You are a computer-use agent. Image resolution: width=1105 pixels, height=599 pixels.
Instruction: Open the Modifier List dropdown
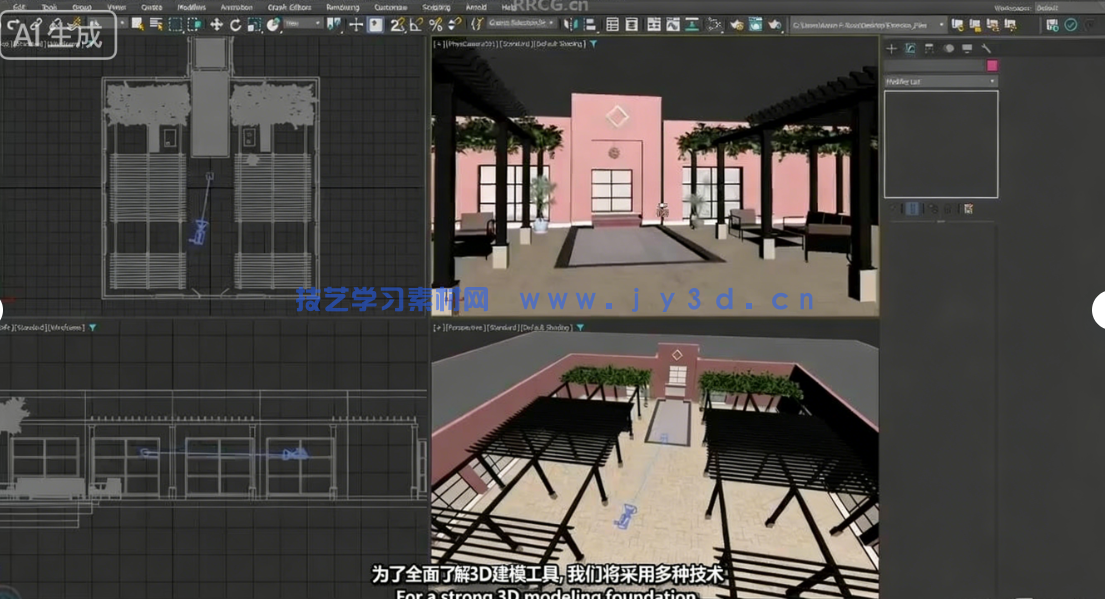(940, 80)
